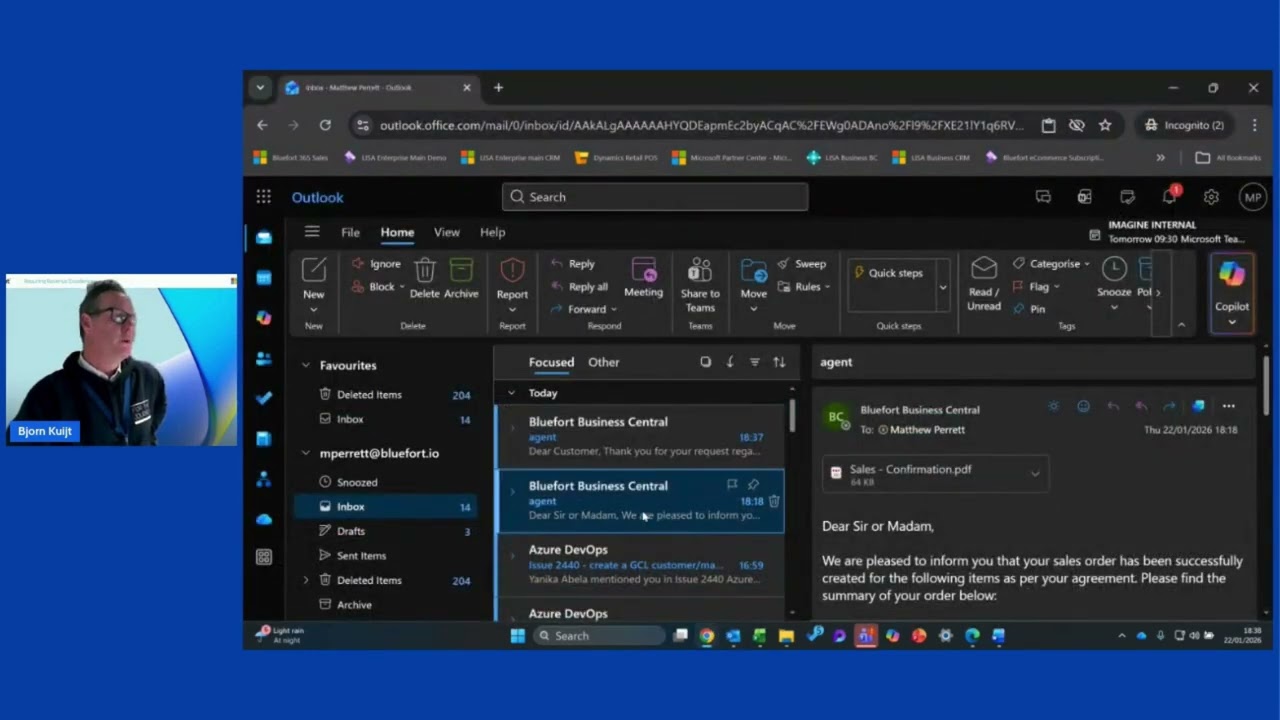The height and width of the screenshot is (720, 1280).
Task: Archive the selected email via ribbon
Action: (x=461, y=279)
